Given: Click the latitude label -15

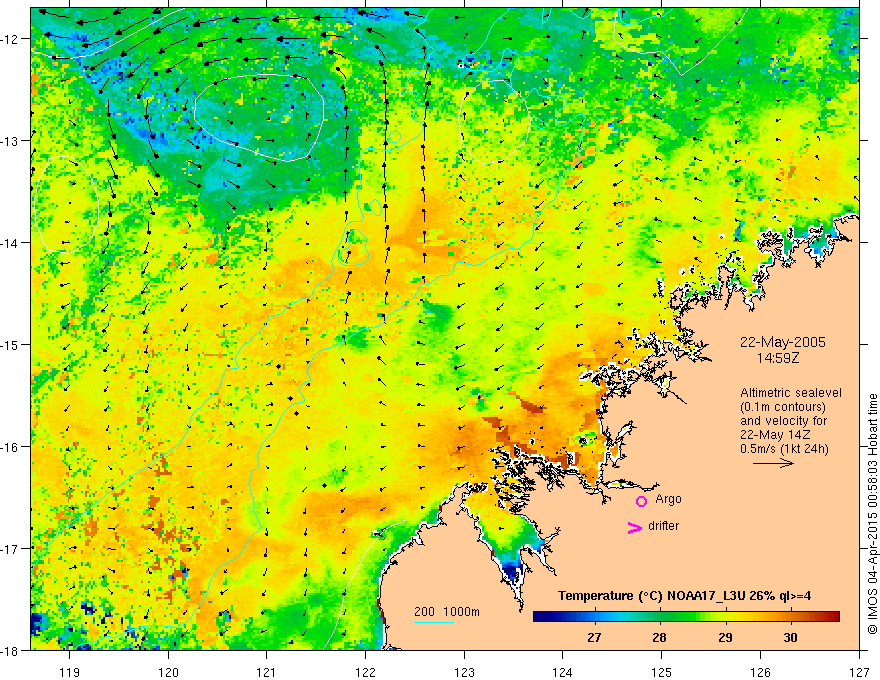Looking at the screenshot, I should [11, 344].
